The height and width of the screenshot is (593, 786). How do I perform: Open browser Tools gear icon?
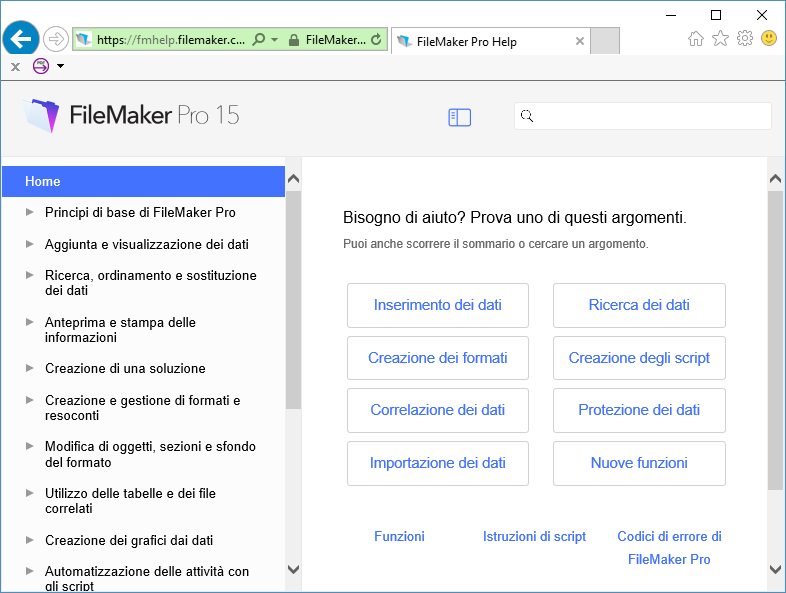(x=745, y=39)
